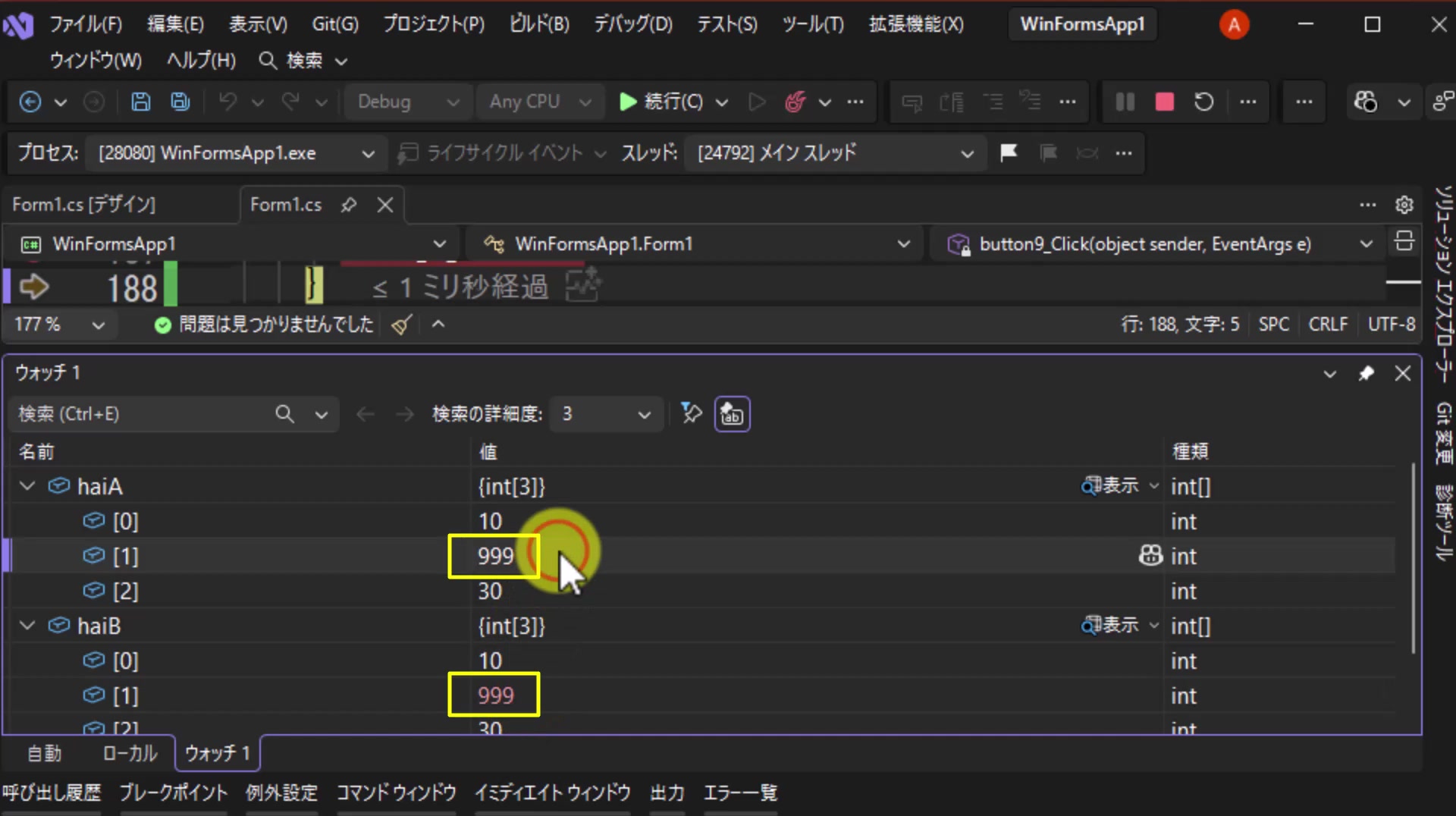Click the thread flag icon
The image size is (1456, 816).
click(x=1009, y=153)
